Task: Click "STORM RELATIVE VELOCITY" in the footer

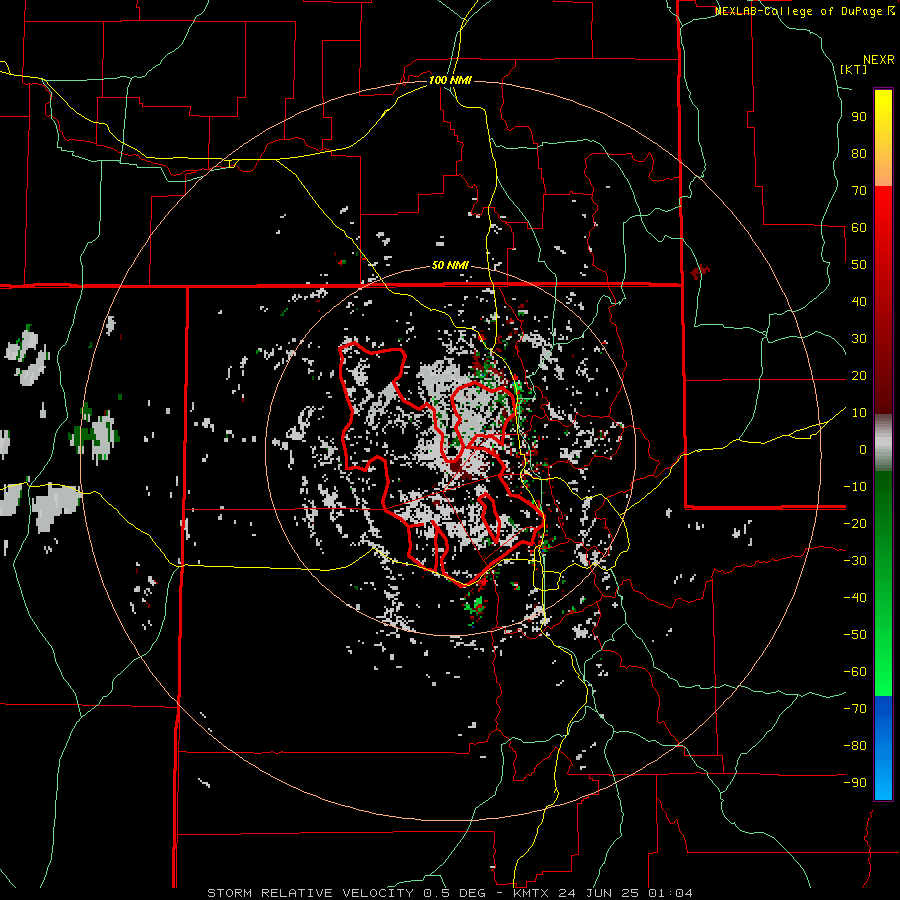Action: (310, 893)
